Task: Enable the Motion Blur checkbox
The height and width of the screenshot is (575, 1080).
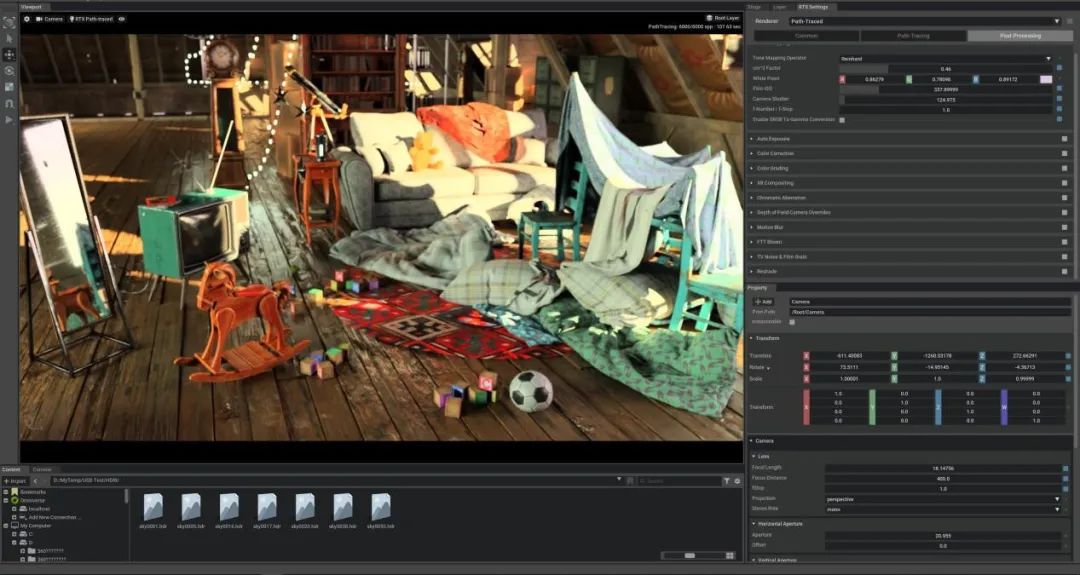Action: pyautogui.click(x=1064, y=227)
